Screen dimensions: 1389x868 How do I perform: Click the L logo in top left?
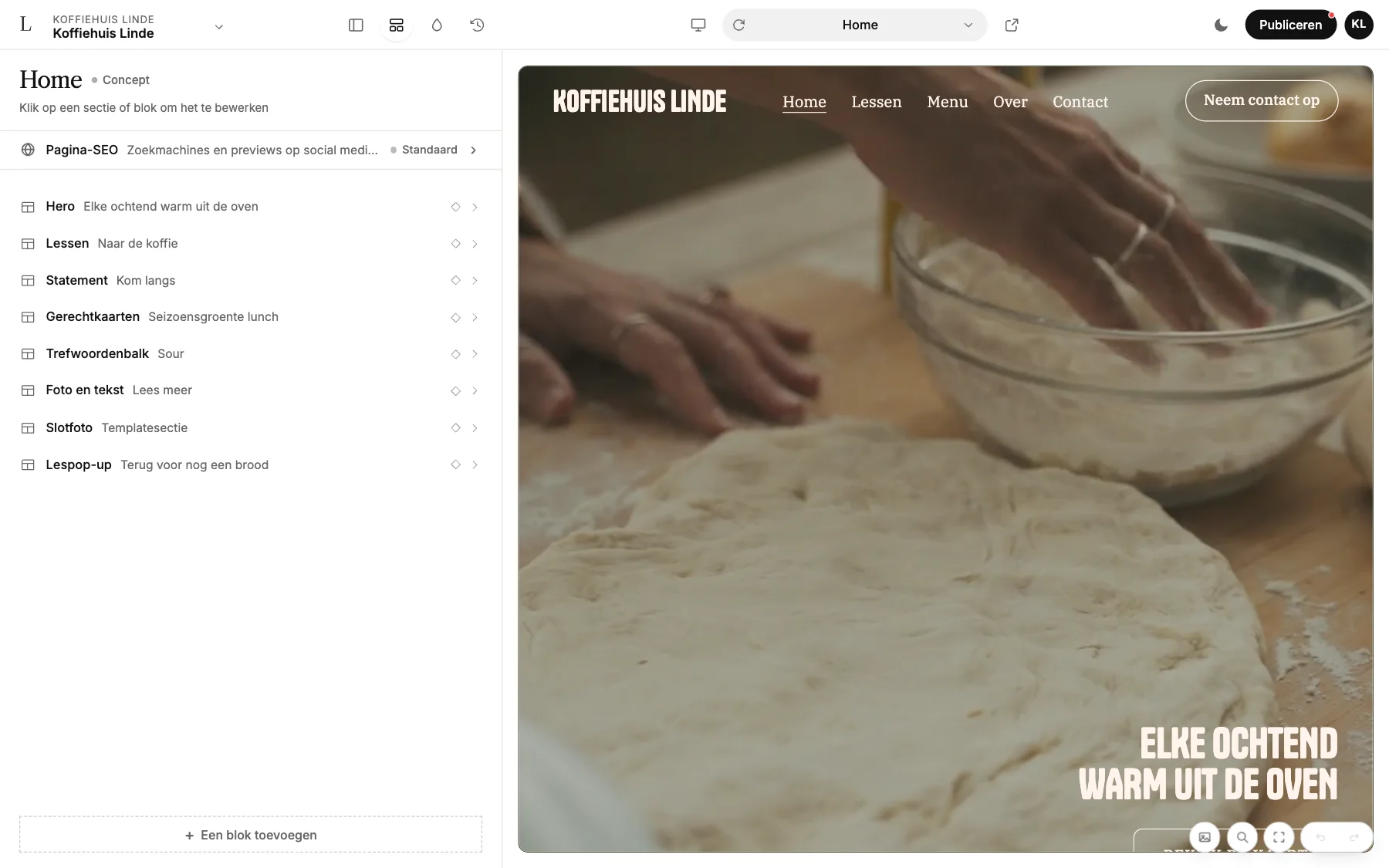tap(25, 25)
